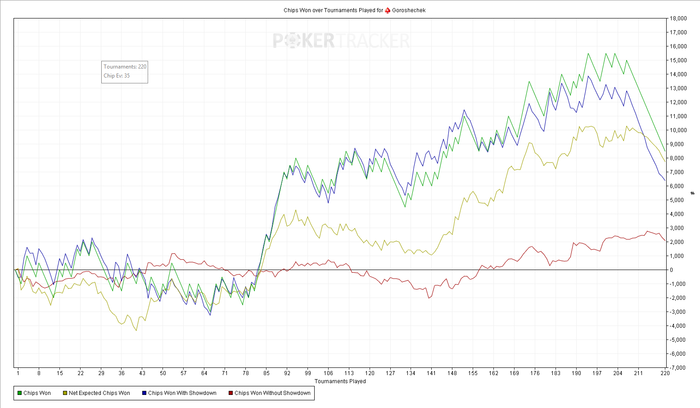Click the chart title Chips Won over Tournaments
This screenshot has height=408, width=700.
(x=333, y=10)
